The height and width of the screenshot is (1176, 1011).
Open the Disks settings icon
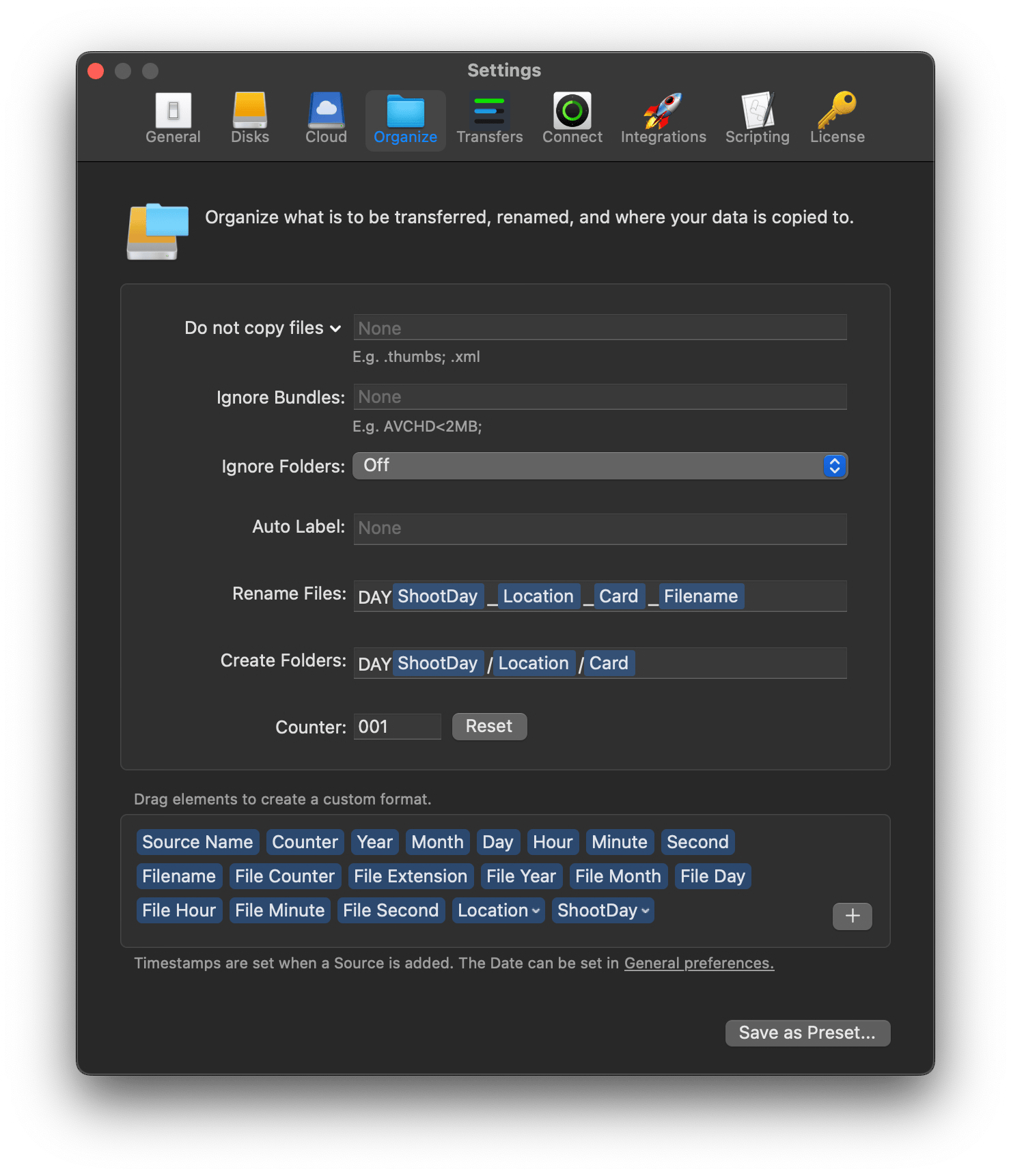click(x=249, y=111)
